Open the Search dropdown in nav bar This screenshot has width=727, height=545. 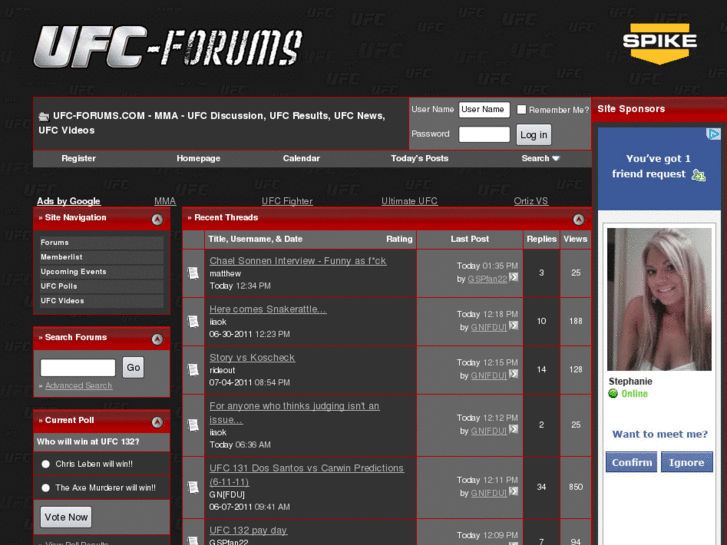[x=540, y=158]
